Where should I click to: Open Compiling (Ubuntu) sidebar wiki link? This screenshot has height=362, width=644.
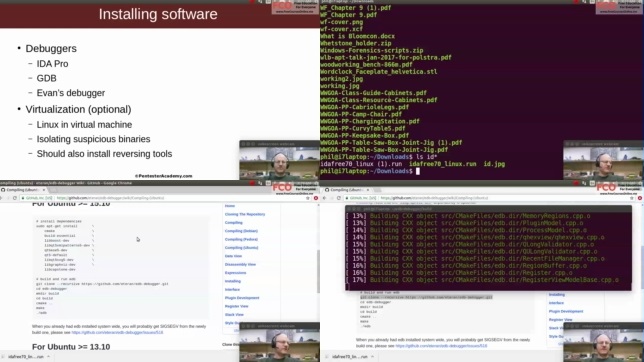[x=242, y=247]
